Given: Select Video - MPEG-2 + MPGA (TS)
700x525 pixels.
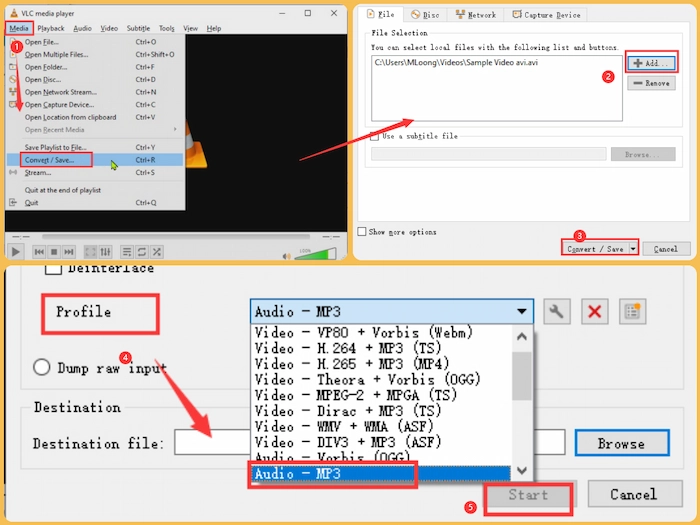Looking at the screenshot, I should point(381,396).
